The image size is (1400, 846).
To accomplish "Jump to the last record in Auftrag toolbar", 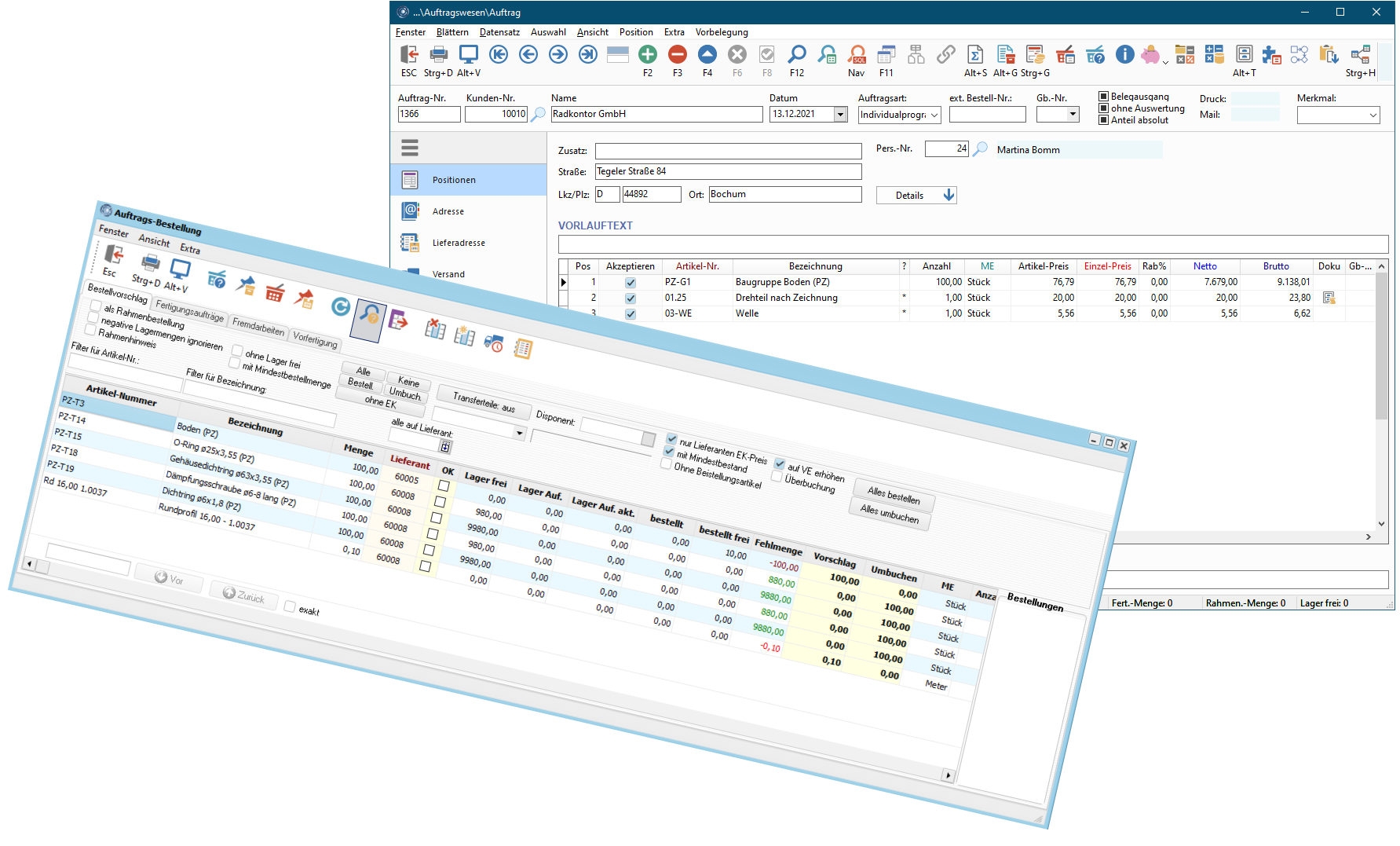I will click(588, 54).
